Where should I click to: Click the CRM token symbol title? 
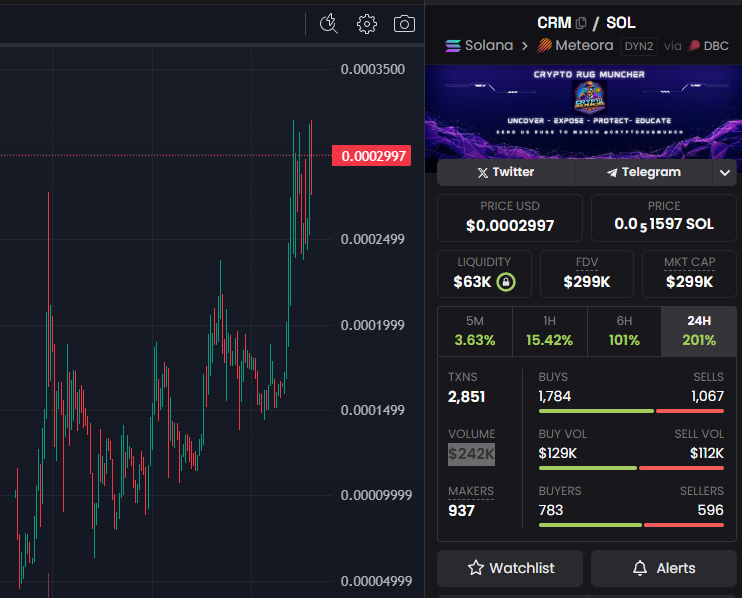click(x=554, y=23)
